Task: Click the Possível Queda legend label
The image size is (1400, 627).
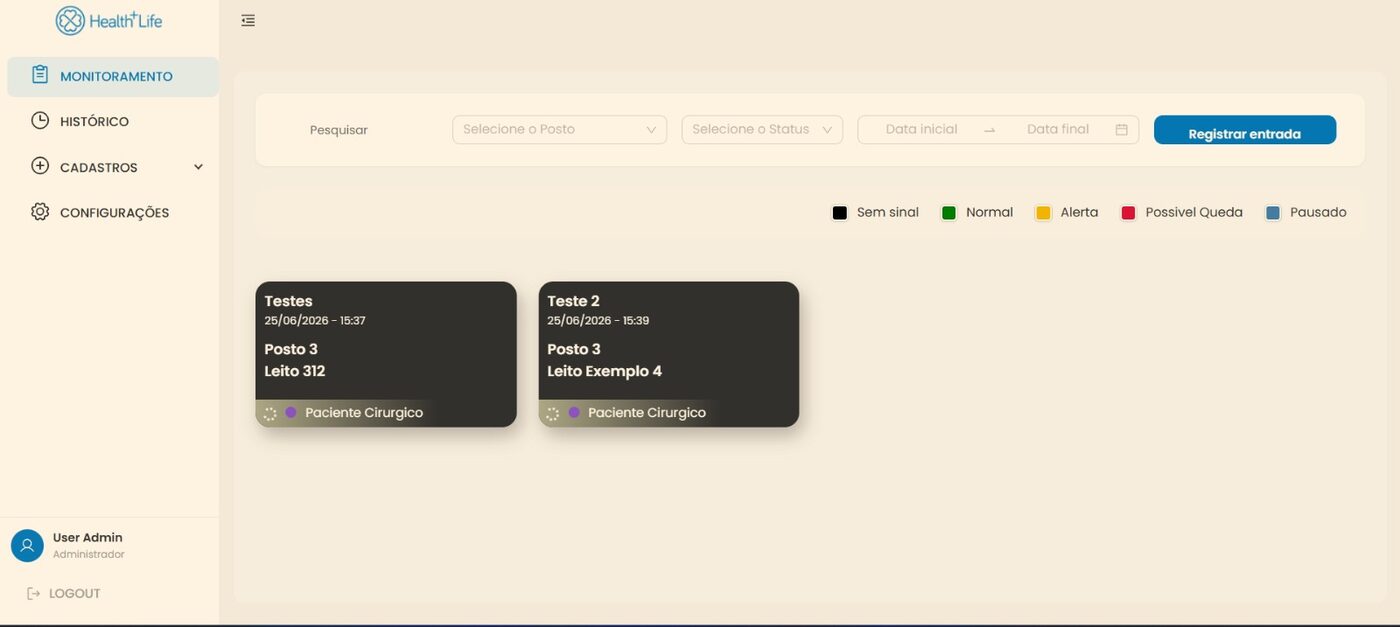Action: [x=1194, y=212]
